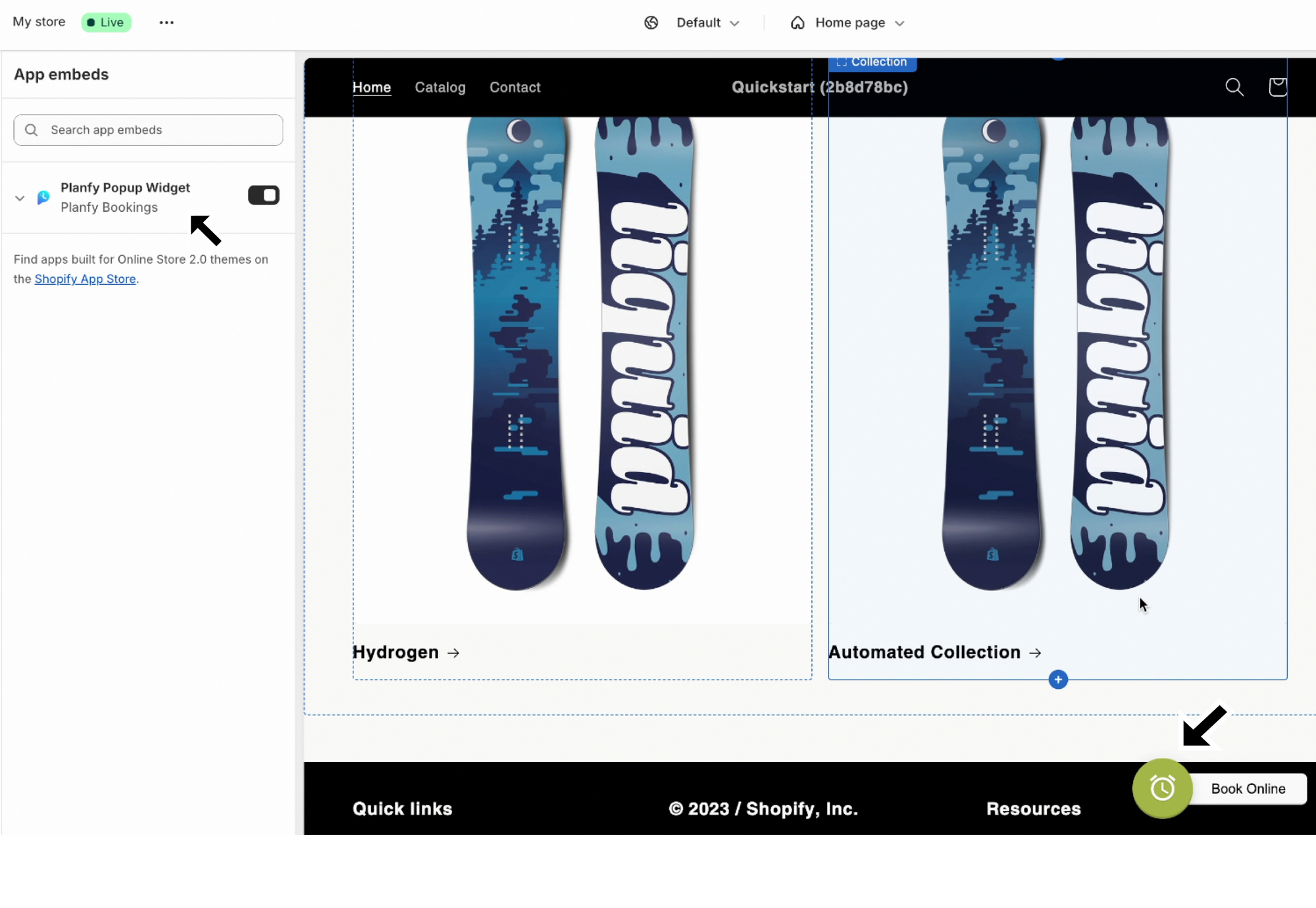The height and width of the screenshot is (908, 1316).
Task: Go to Catalog in store navigation
Action: coord(440,88)
